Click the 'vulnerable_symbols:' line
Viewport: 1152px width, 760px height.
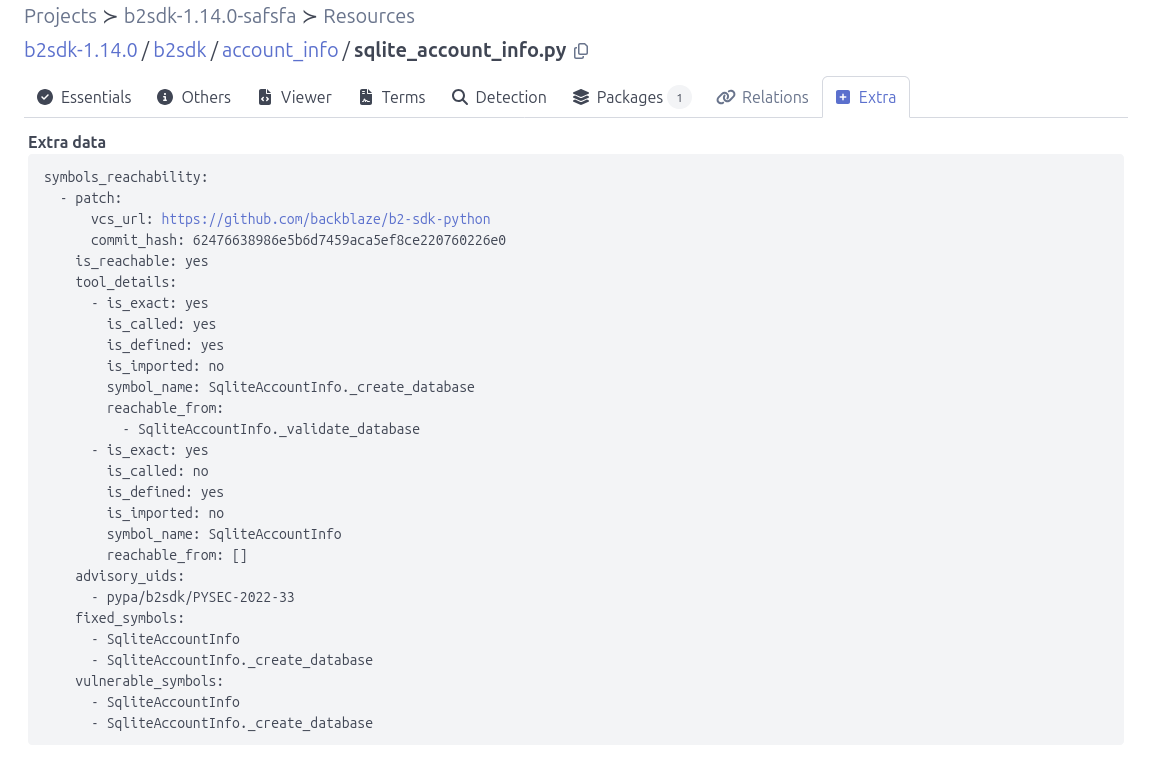tap(149, 681)
